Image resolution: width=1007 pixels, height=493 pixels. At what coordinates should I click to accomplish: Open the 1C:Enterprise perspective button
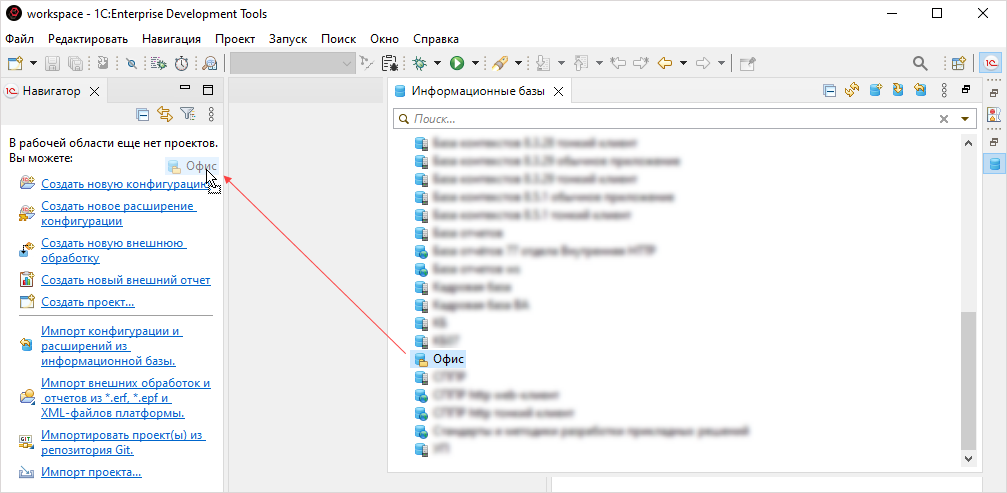[991, 63]
